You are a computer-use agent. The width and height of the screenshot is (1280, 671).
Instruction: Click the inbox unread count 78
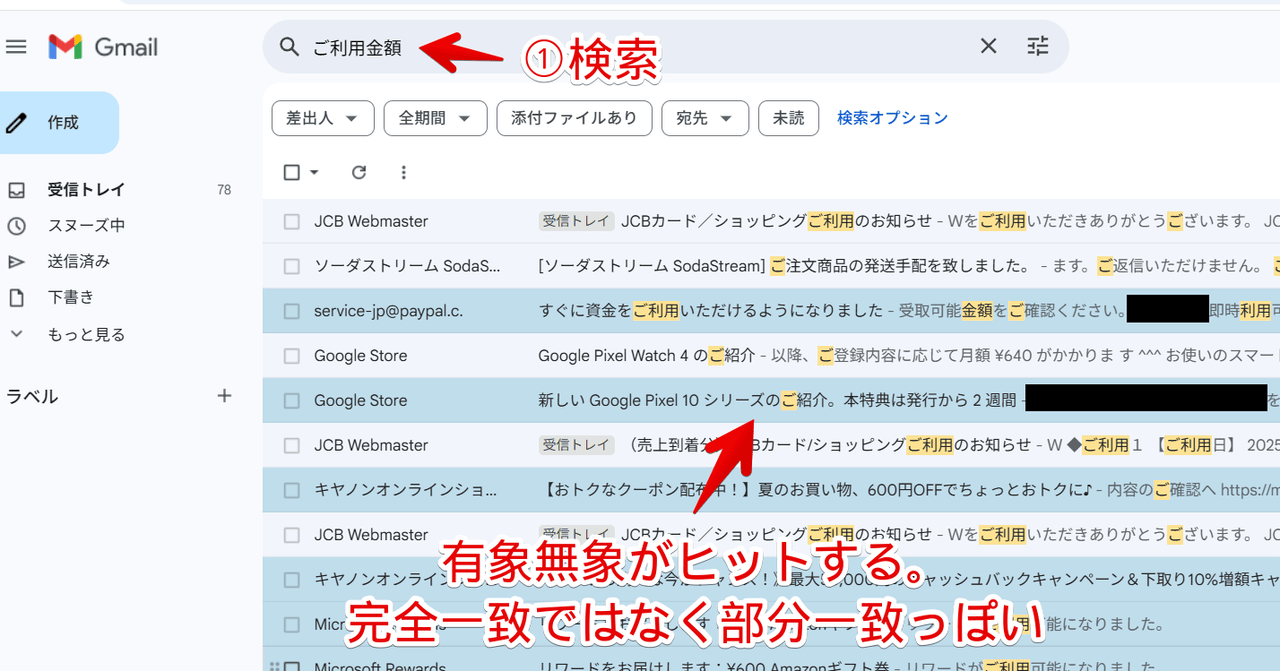224,190
